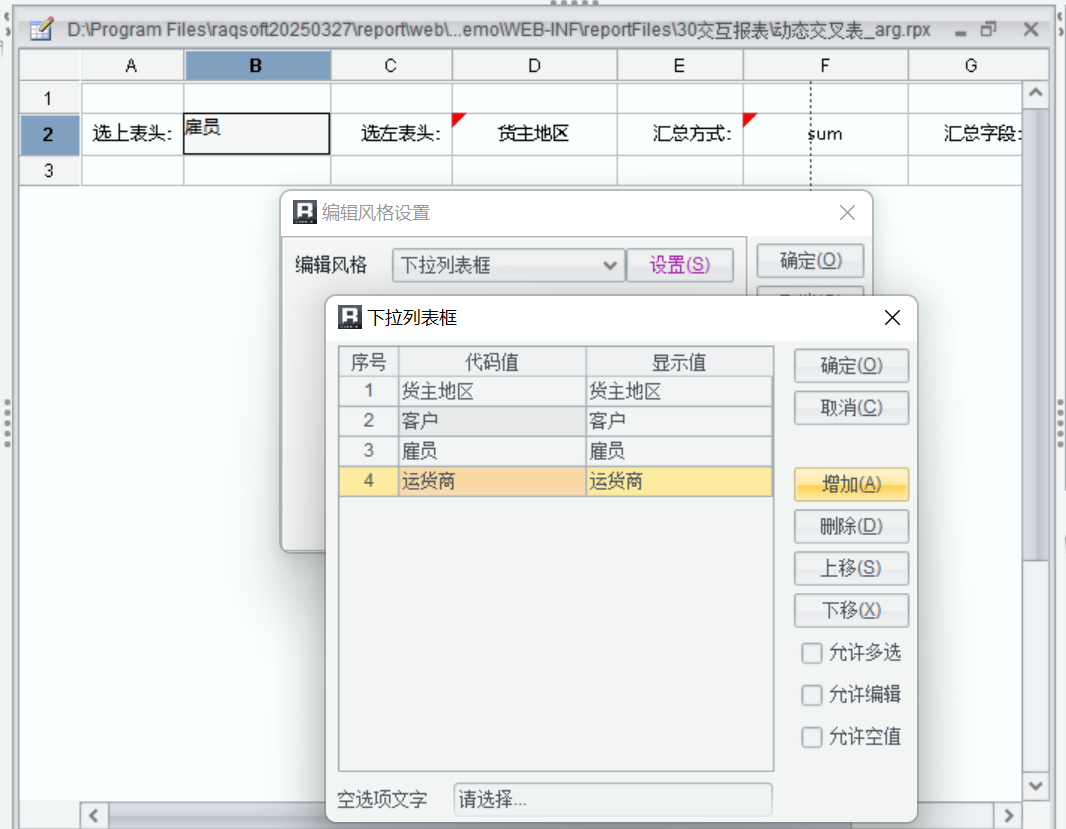Open settings via 设置(S) button
Viewport: 1066px width, 829px height.
tap(679, 265)
